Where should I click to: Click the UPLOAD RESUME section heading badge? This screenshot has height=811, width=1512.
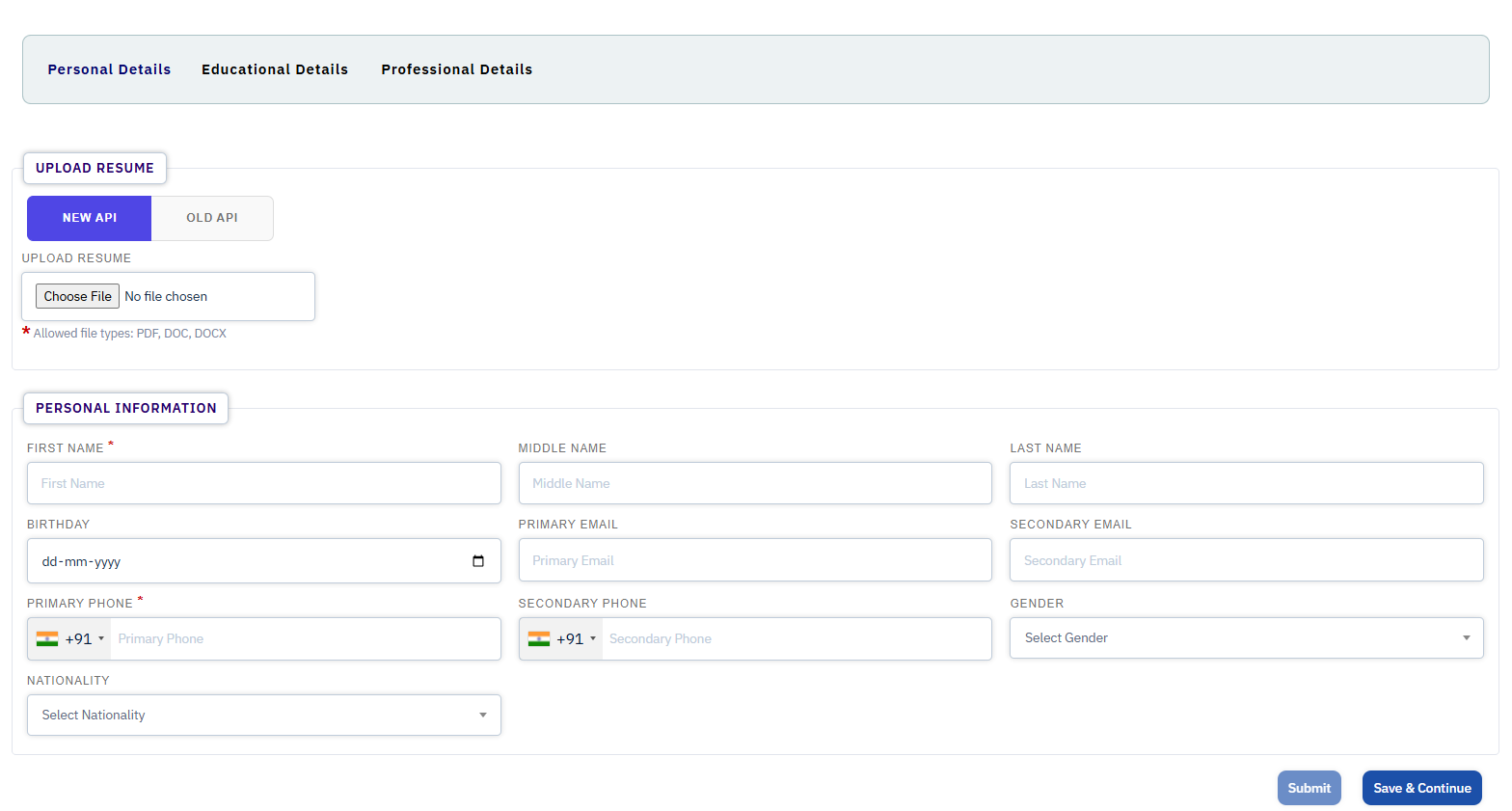(x=94, y=168)
